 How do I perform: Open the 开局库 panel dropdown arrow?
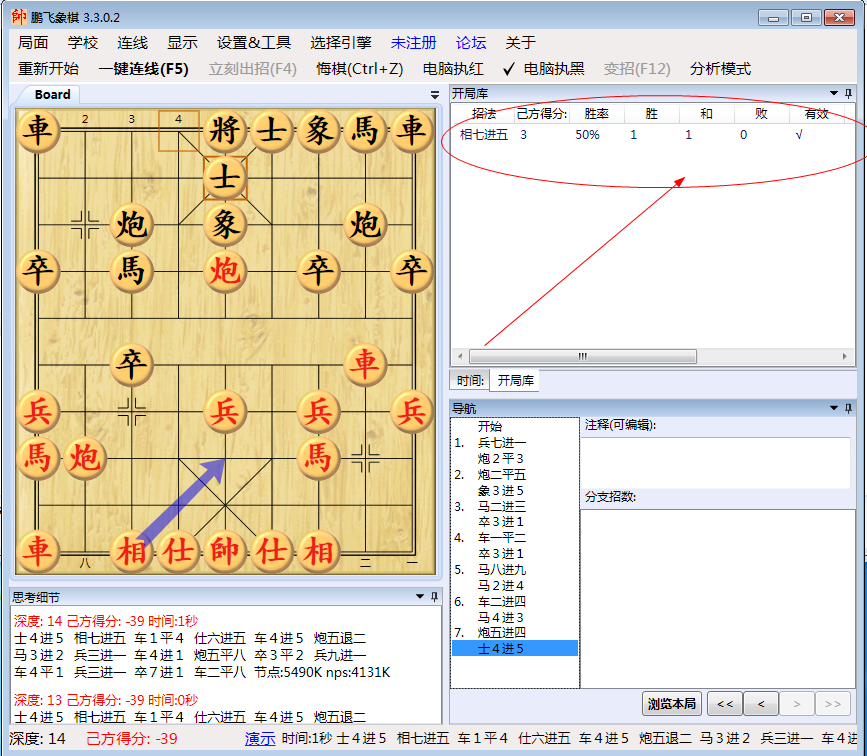click(x=833, y=93)
